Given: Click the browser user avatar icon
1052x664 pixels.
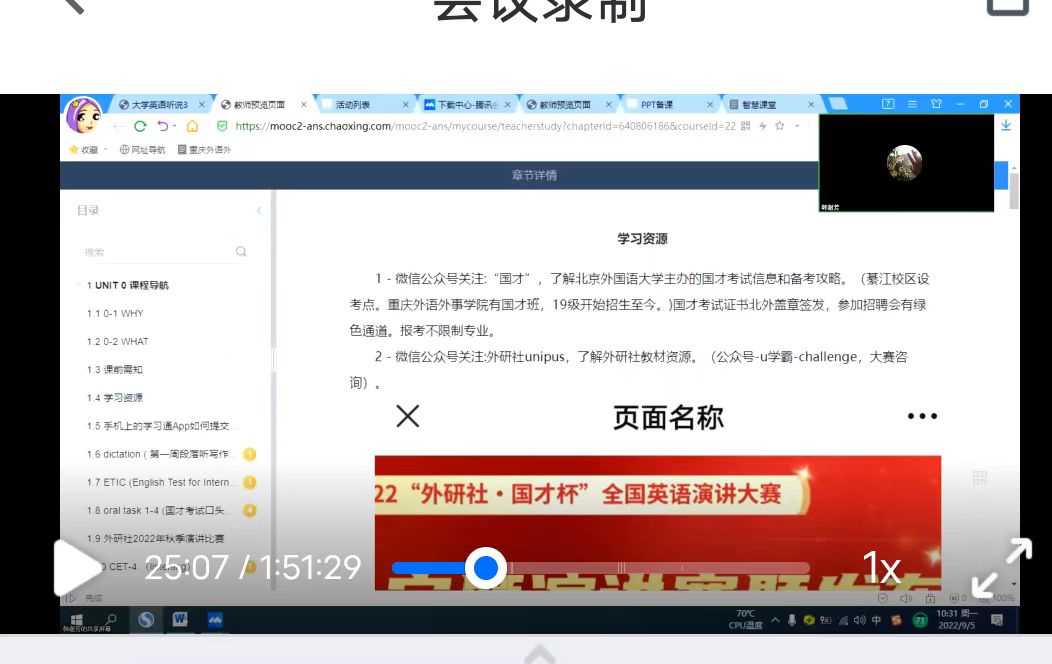Looking at the screenshot, I should [x=83, y=115].
